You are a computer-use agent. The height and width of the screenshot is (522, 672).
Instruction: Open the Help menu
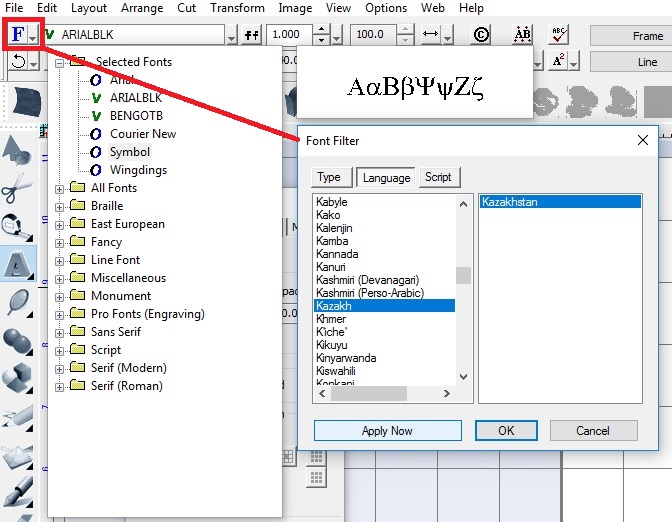471,8
